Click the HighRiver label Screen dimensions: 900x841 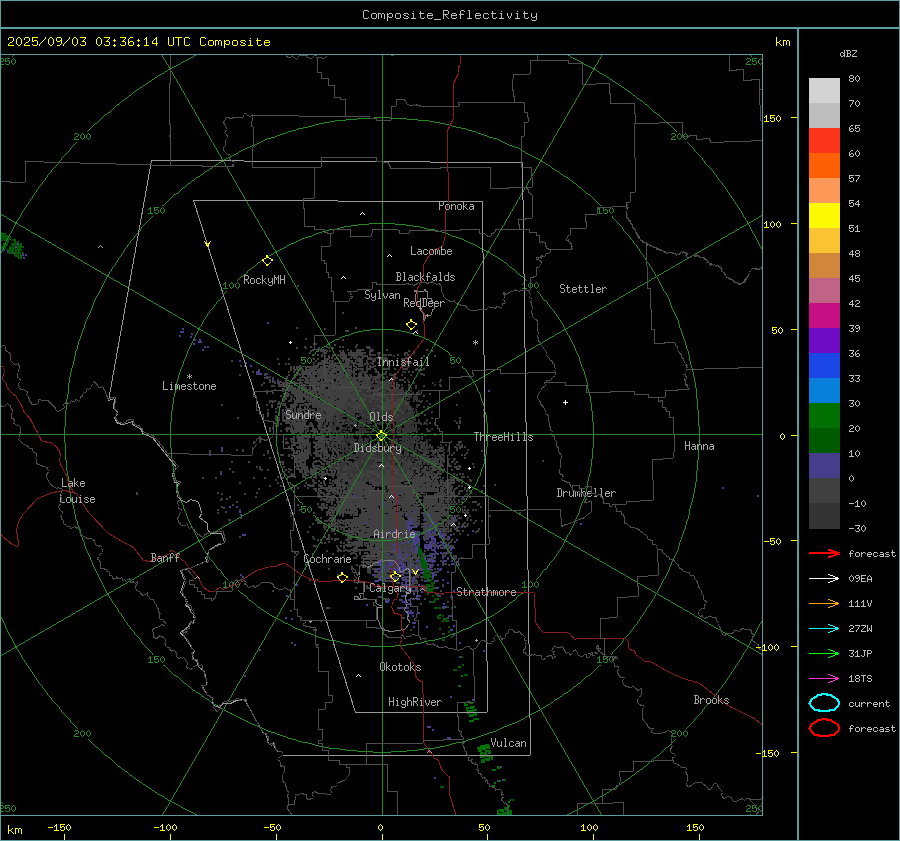click(415, 702)
